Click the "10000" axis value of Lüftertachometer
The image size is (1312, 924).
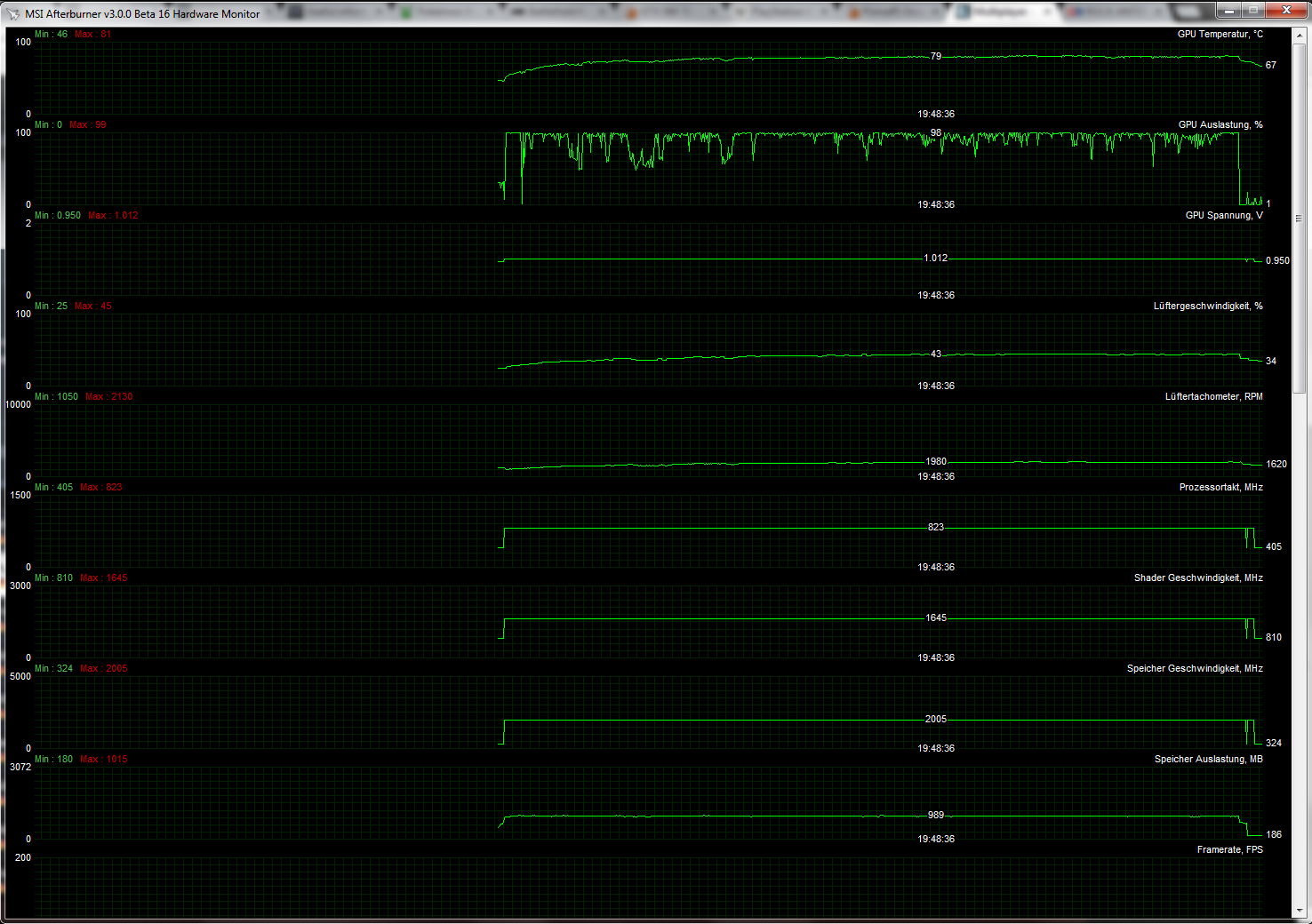(19, 404)
